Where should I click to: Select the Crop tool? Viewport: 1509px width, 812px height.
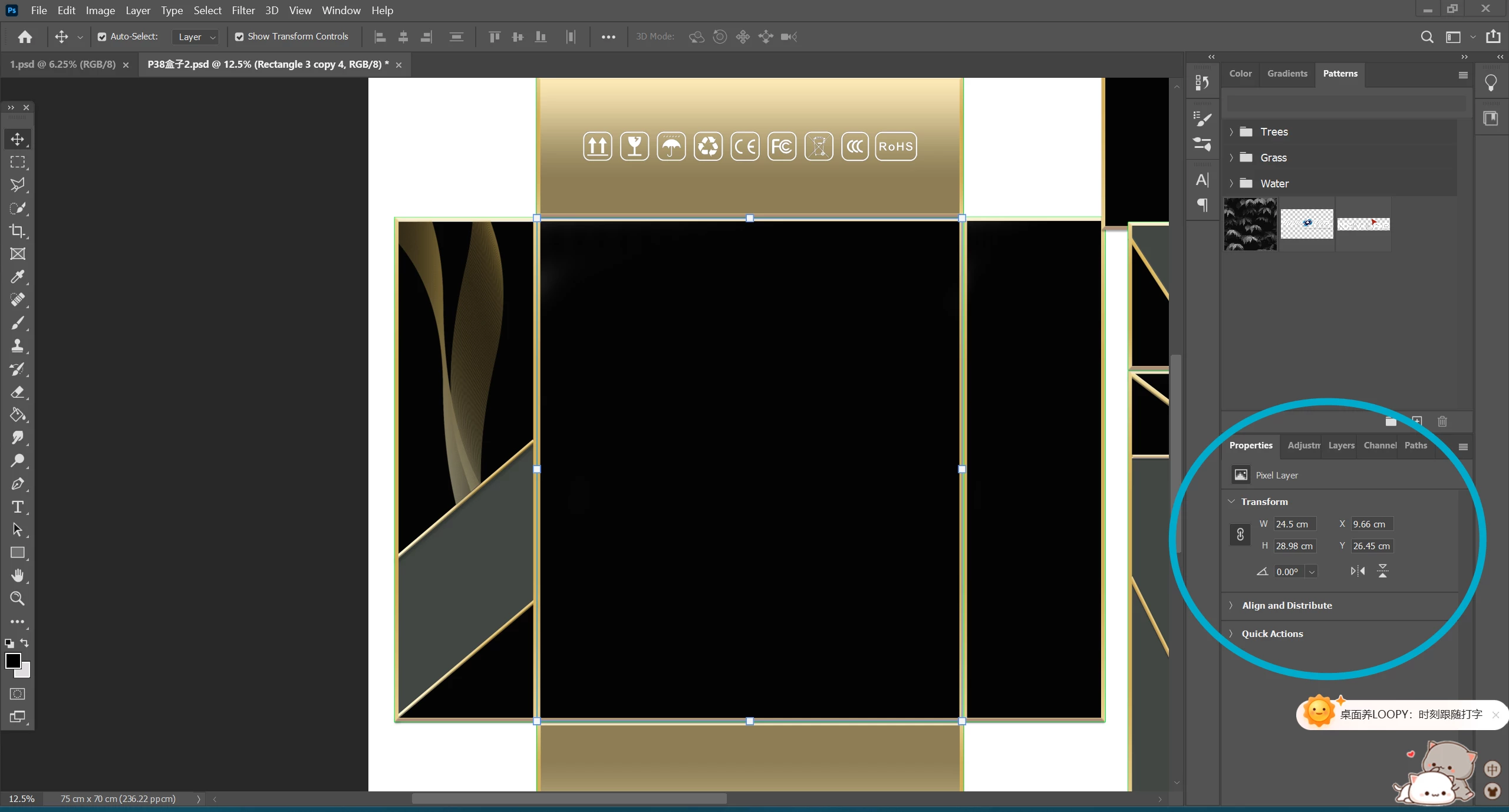pos(17,231)
